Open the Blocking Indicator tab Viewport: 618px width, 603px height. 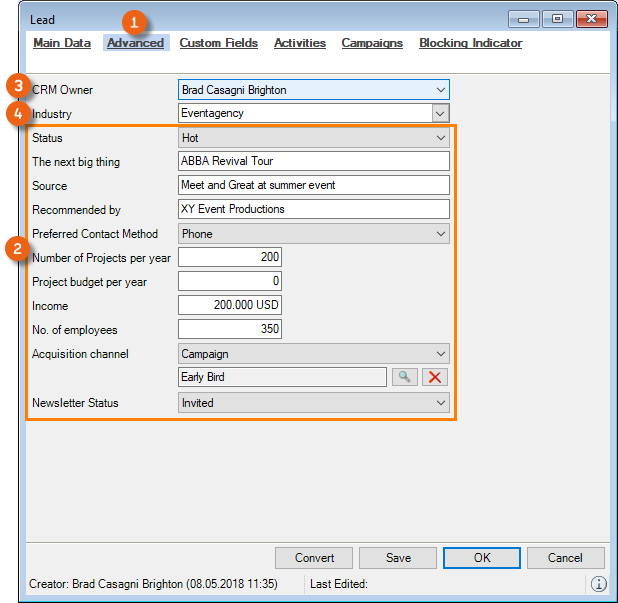470,43
